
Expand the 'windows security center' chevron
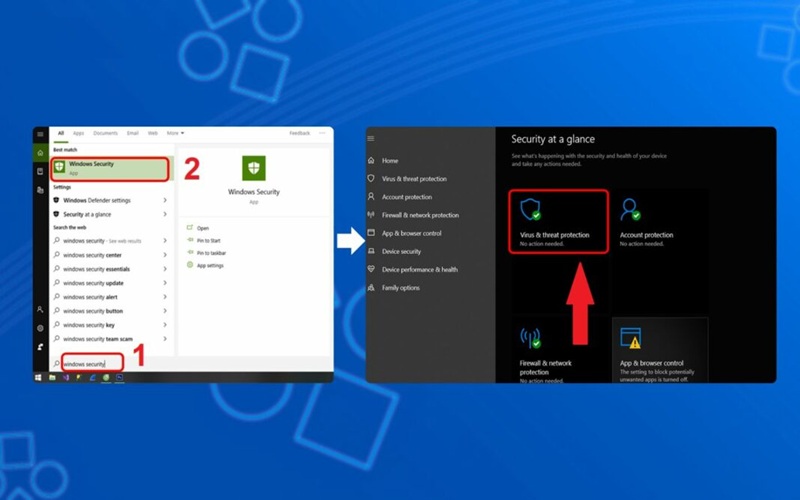(165, 255)
